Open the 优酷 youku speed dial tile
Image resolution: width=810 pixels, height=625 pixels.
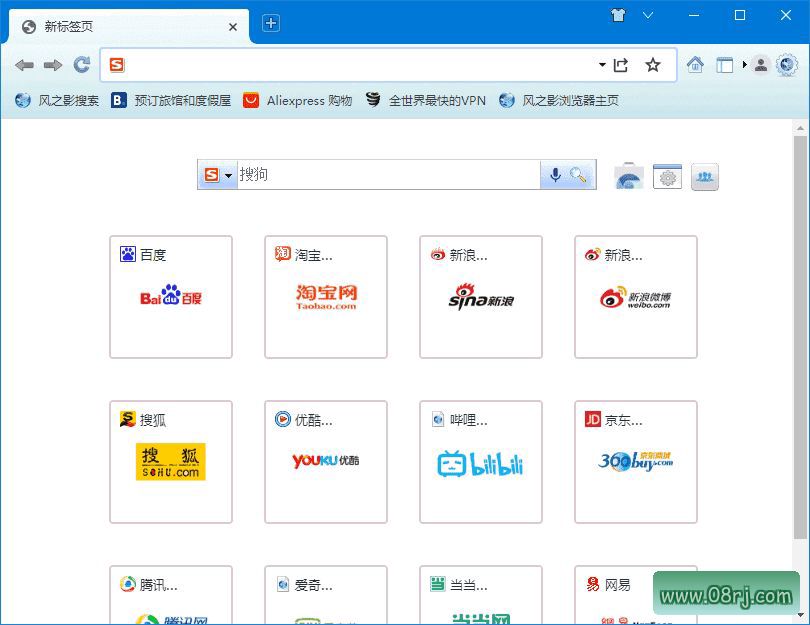tap(326, 462)
